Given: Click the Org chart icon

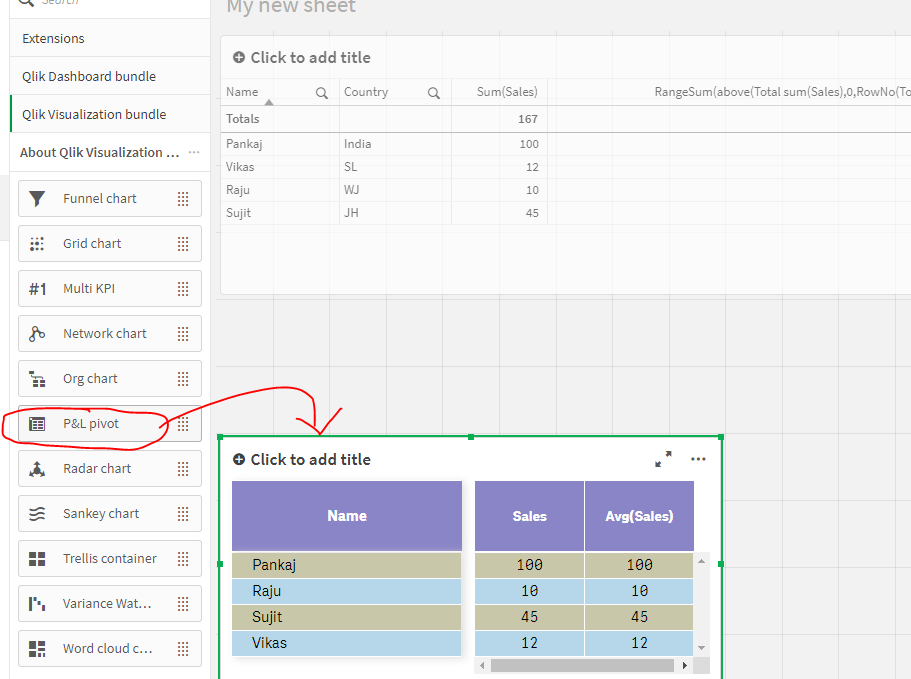Looking at the screenshot, I should pos(37,378).
